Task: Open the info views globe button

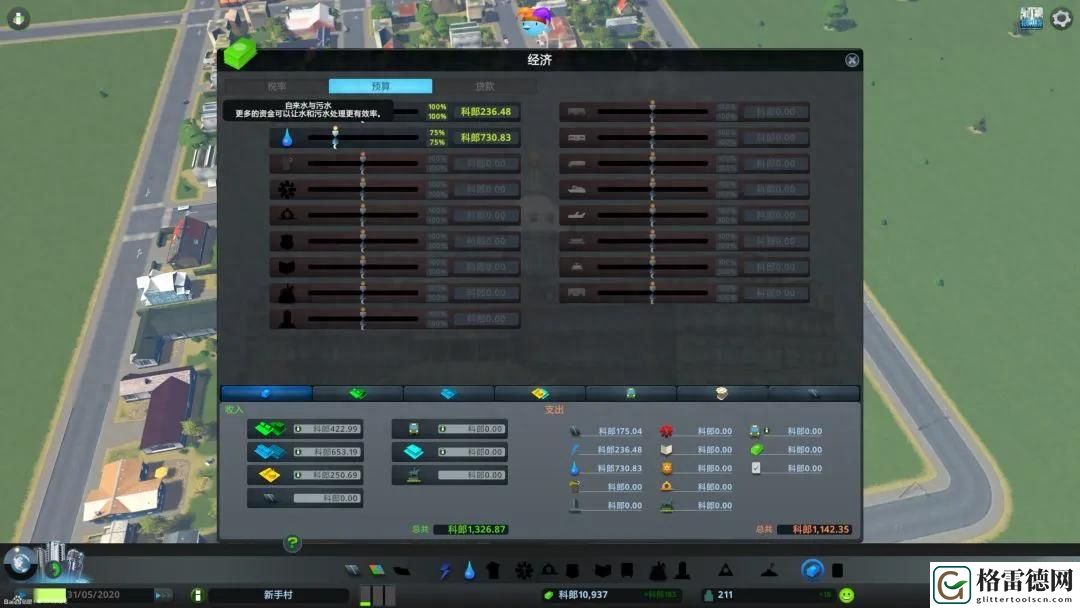Action: tap(20, 563)
